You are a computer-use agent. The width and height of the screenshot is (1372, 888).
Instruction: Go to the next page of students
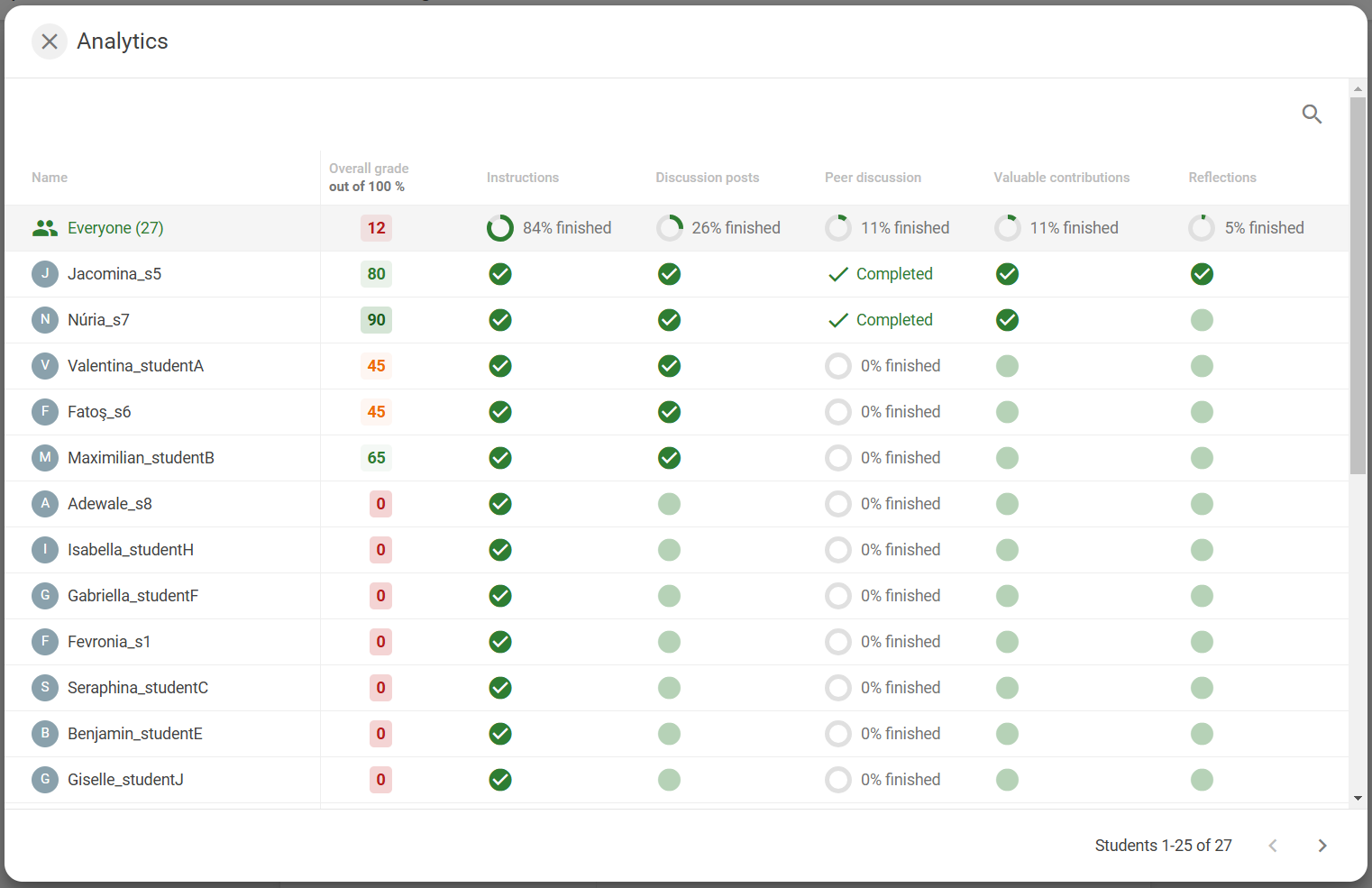[1322, 846]
